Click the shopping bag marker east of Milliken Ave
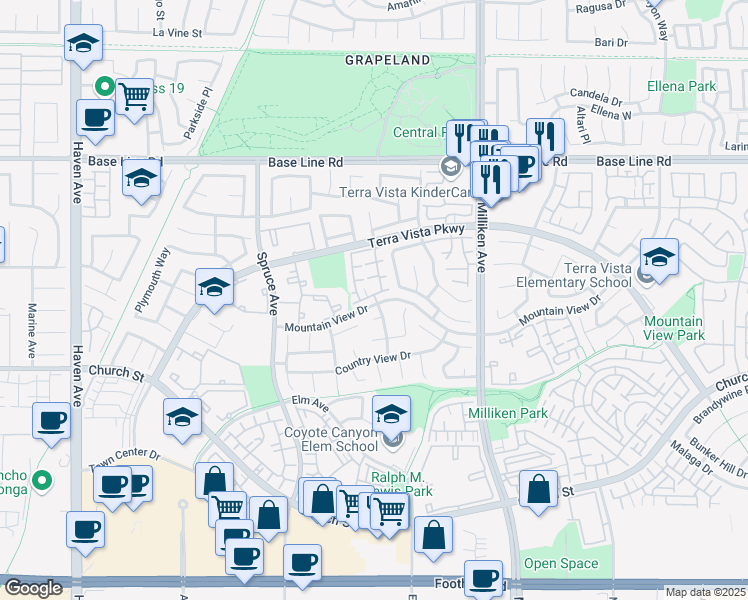This screenshot has height=600, width=748. pyautogui.click(x=538, y=489)
